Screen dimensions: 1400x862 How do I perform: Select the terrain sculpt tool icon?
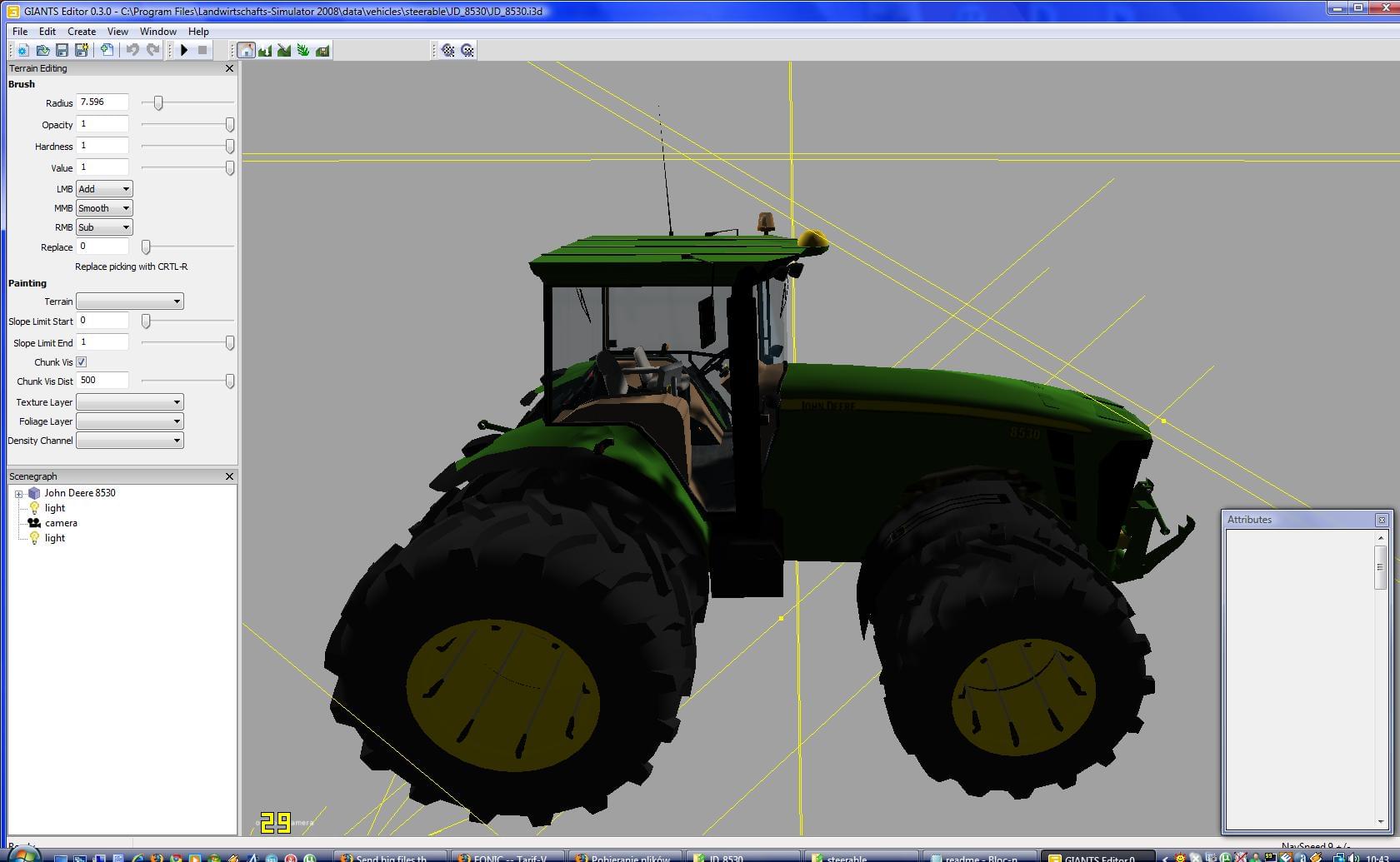tap(265, 51)
